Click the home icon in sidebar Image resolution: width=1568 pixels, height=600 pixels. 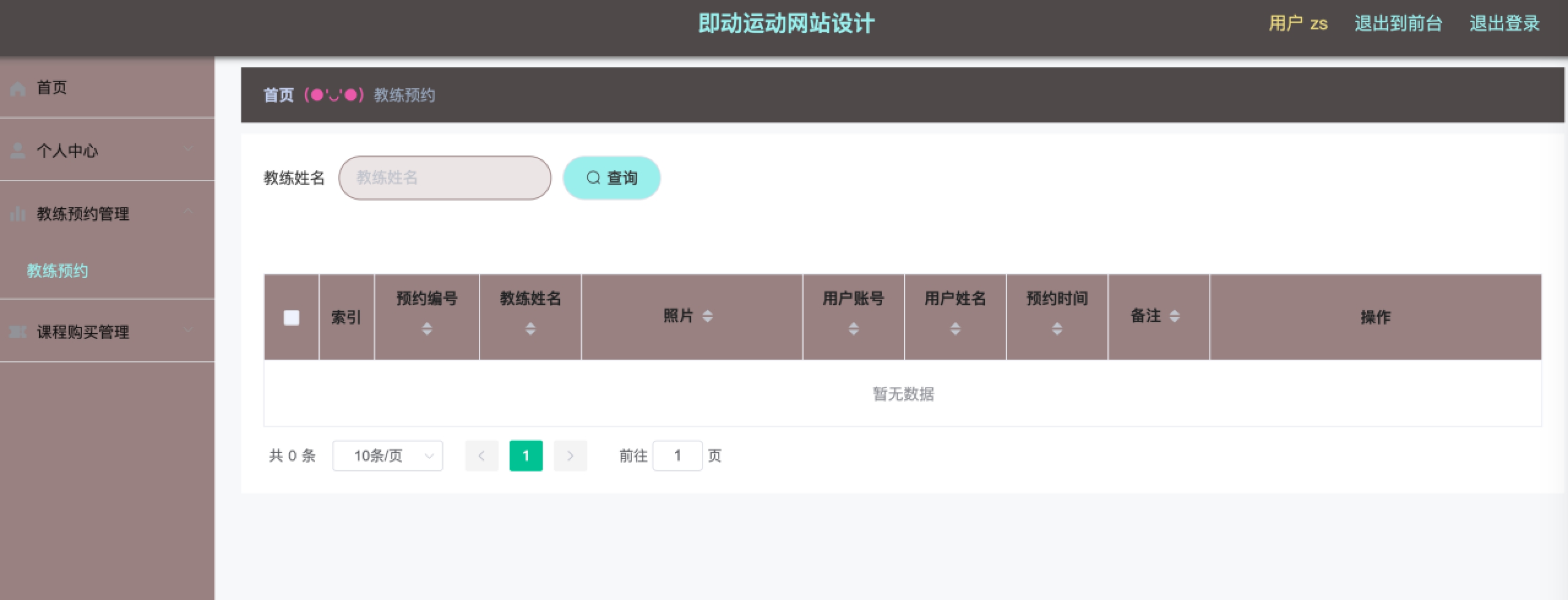(18, 89)
